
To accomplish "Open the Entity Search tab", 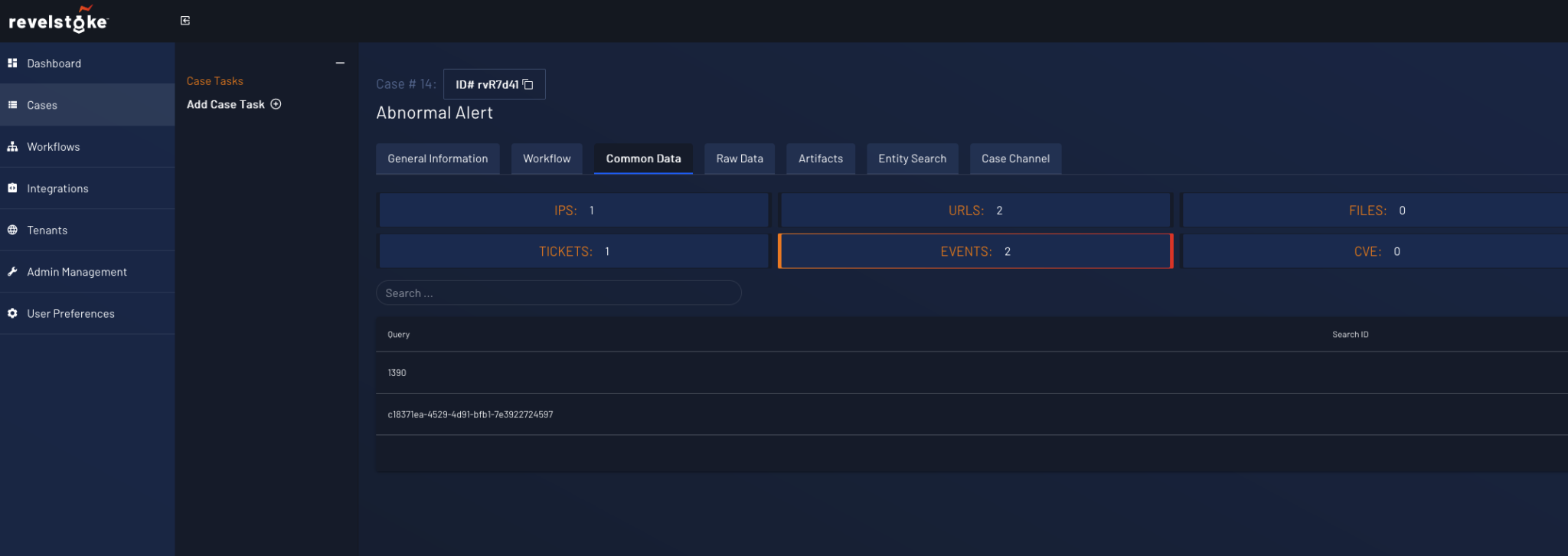I will click(x=913, y=159).
